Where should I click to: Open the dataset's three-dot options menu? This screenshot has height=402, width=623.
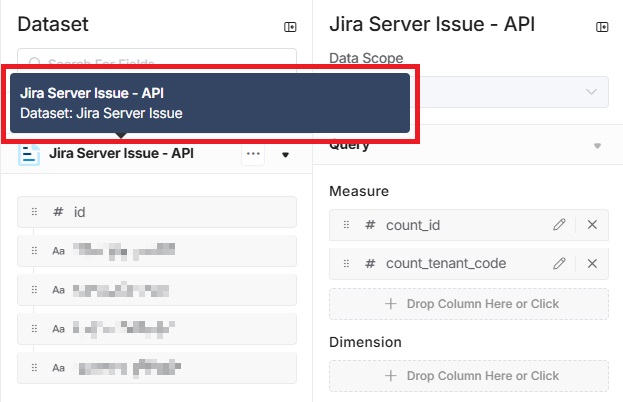click(253, 154)
